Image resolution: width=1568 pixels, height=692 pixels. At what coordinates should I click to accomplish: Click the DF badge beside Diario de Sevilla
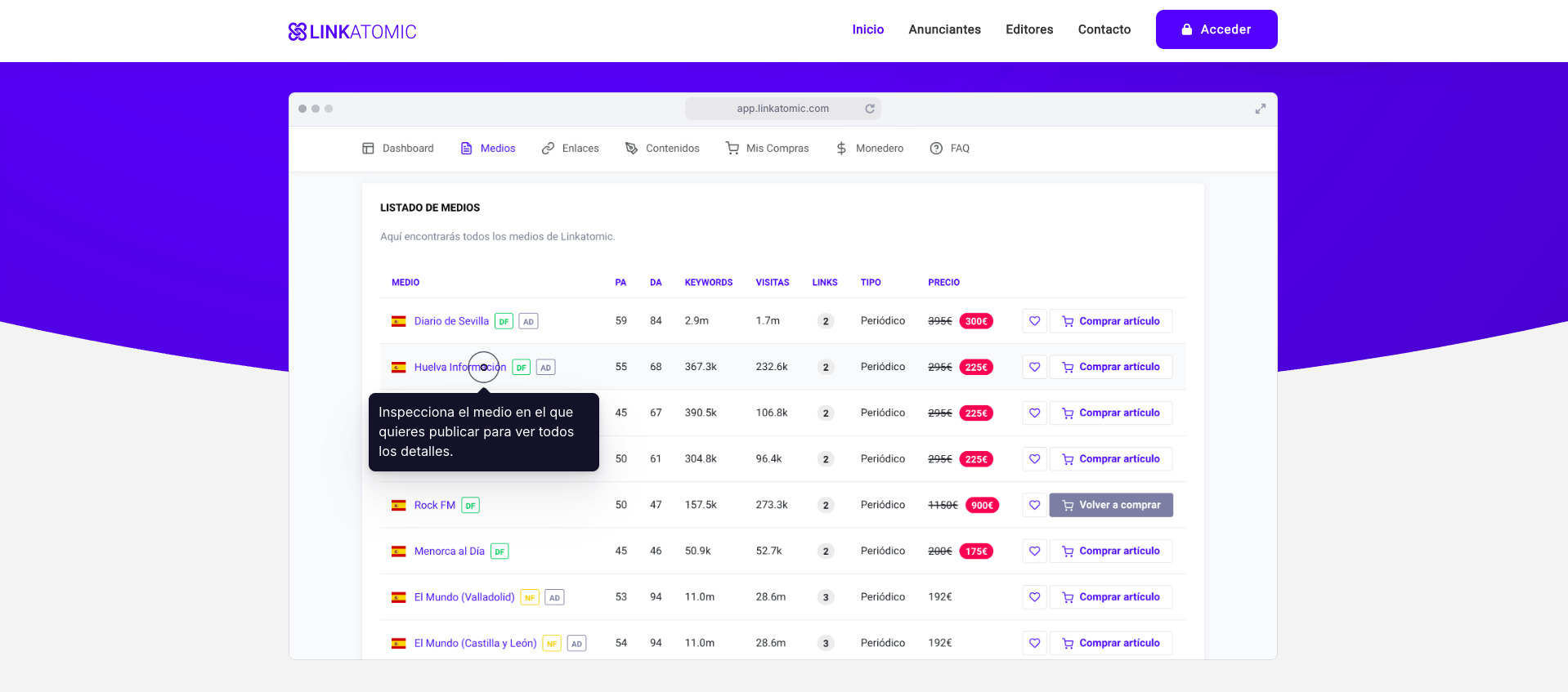[x=504, y=322]
